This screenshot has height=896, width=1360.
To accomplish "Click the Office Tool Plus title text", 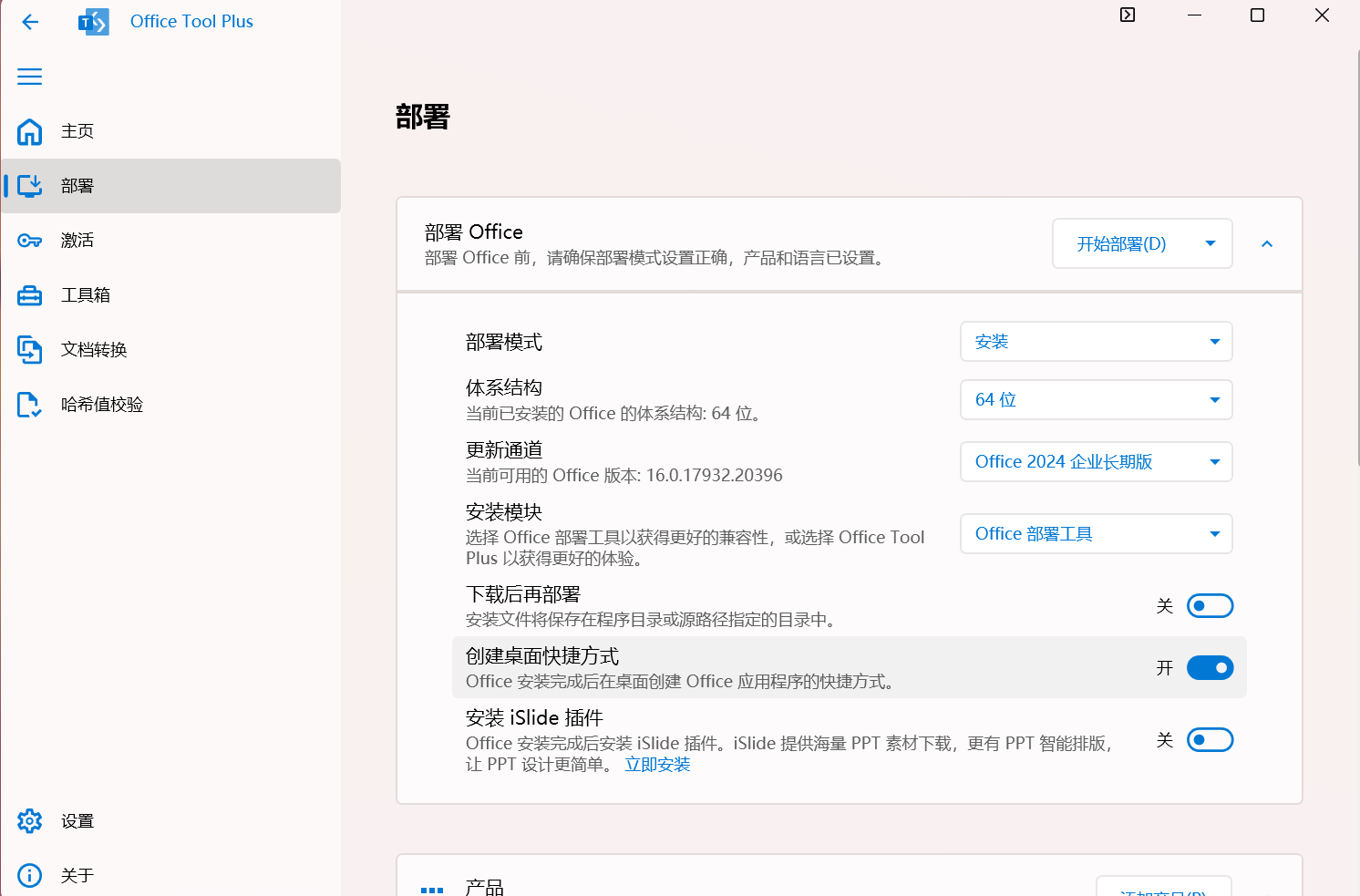I will (191, 22).
